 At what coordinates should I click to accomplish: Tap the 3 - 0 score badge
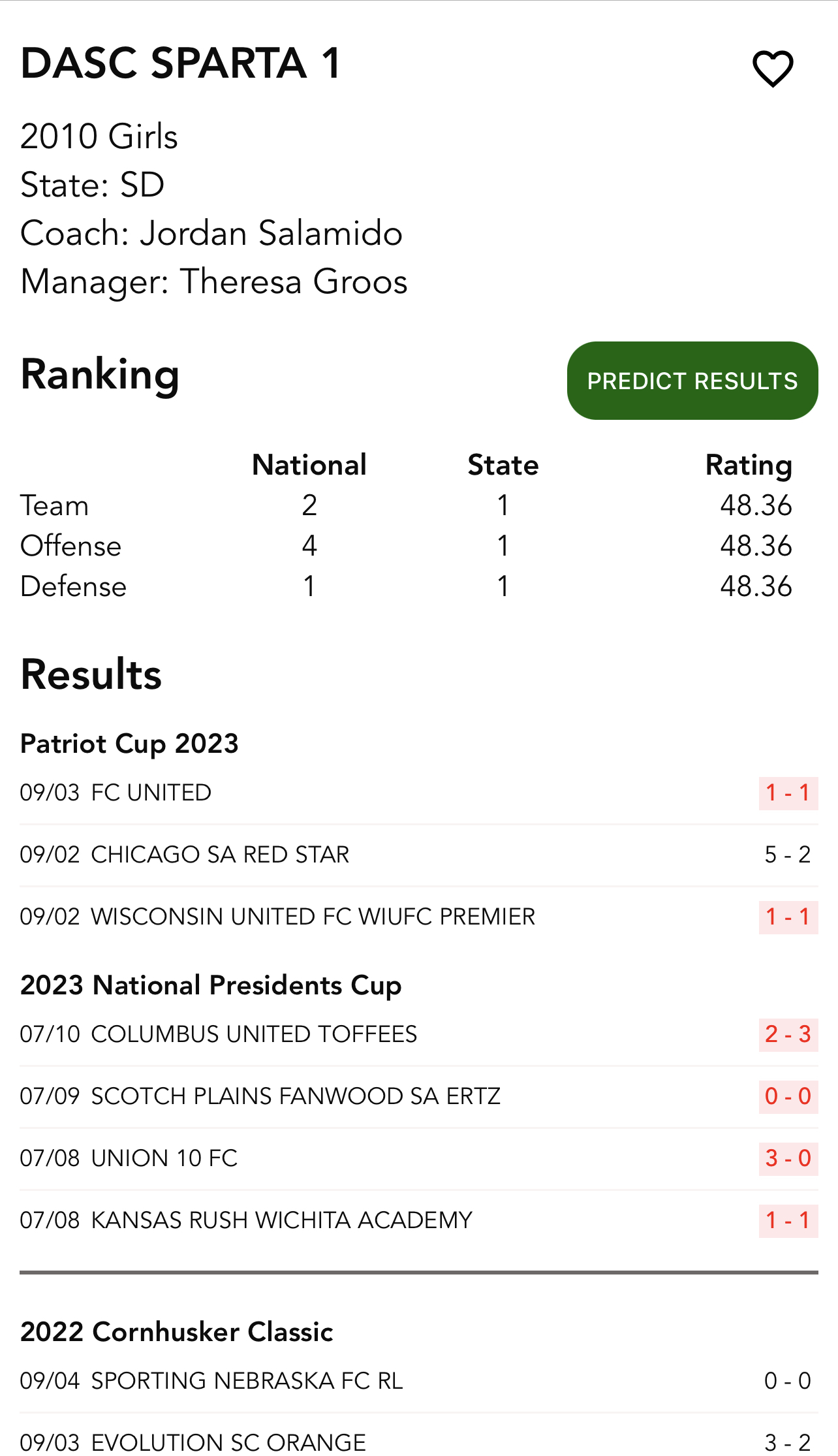[x=788, y=1158]
